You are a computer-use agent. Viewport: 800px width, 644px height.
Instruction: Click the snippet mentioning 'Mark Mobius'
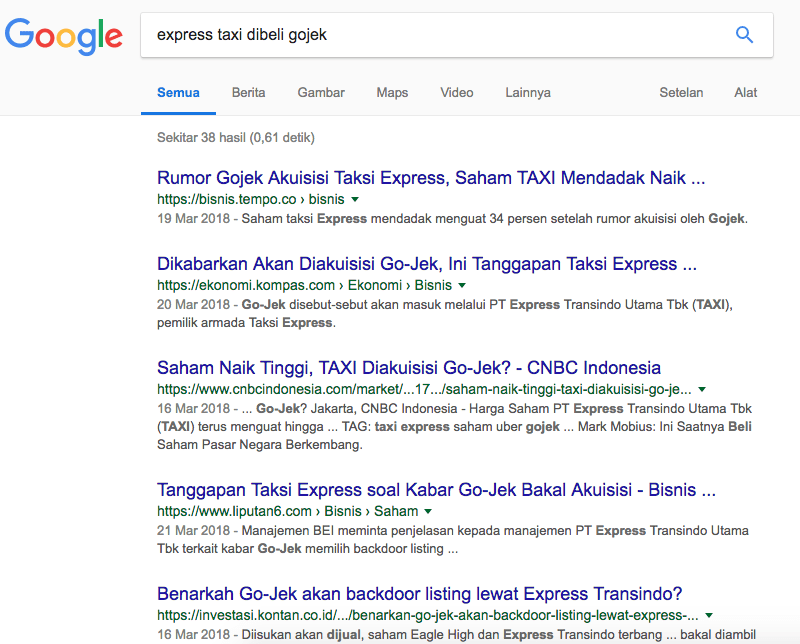pyautogui.click(x=454, y=426)
